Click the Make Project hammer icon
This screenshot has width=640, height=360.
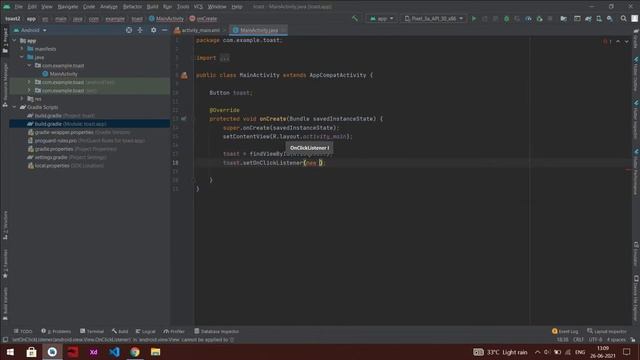point(355,18)
